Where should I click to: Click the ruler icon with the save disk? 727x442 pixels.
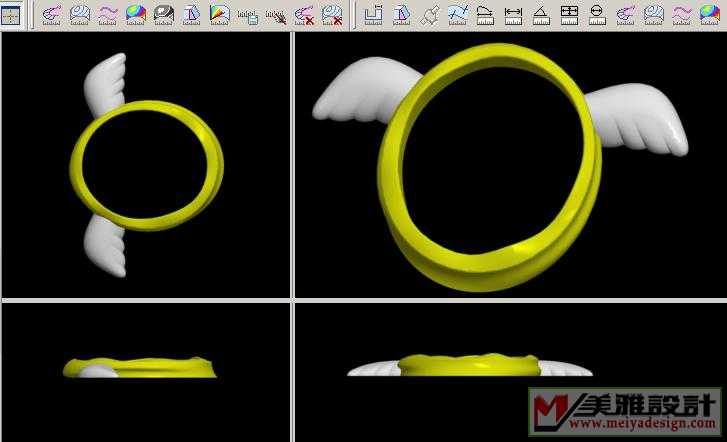coord(248,16)
